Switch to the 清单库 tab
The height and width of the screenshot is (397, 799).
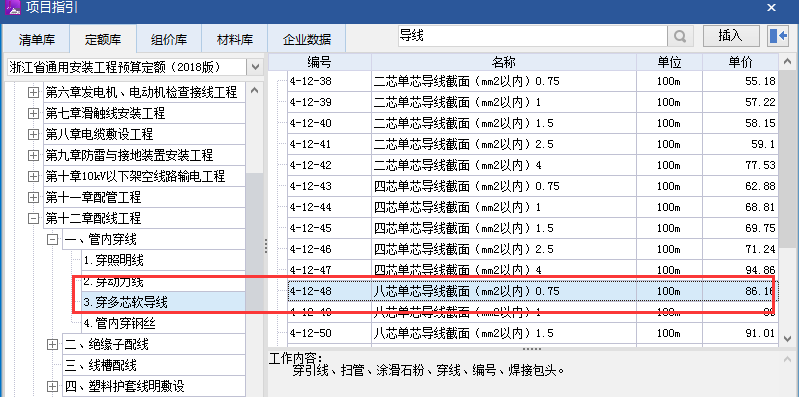(x=37, y=39)
